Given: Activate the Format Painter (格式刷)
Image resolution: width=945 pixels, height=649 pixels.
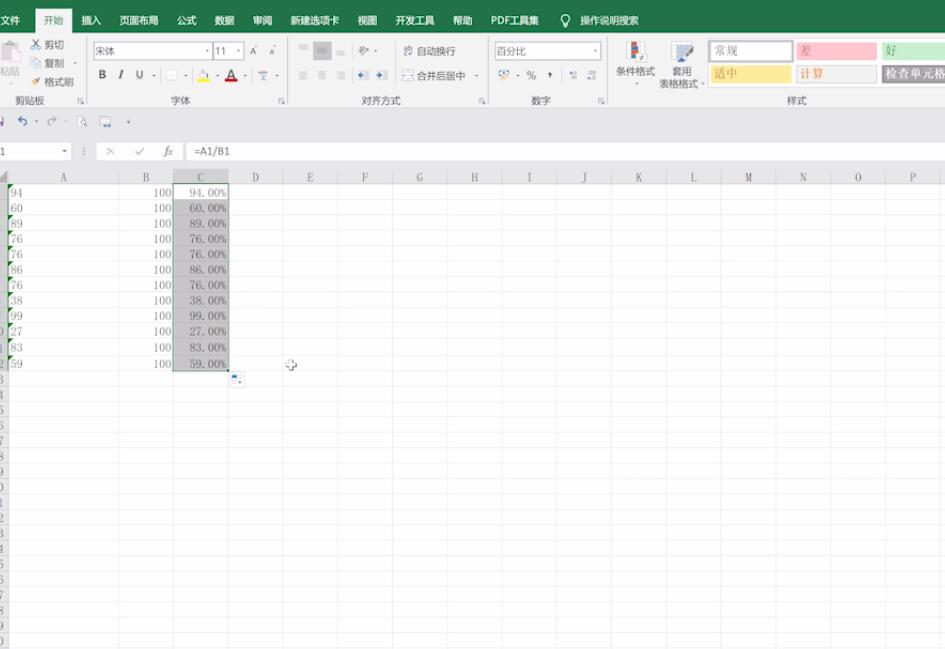Looking at the screenshot, I should click(52, 81).
